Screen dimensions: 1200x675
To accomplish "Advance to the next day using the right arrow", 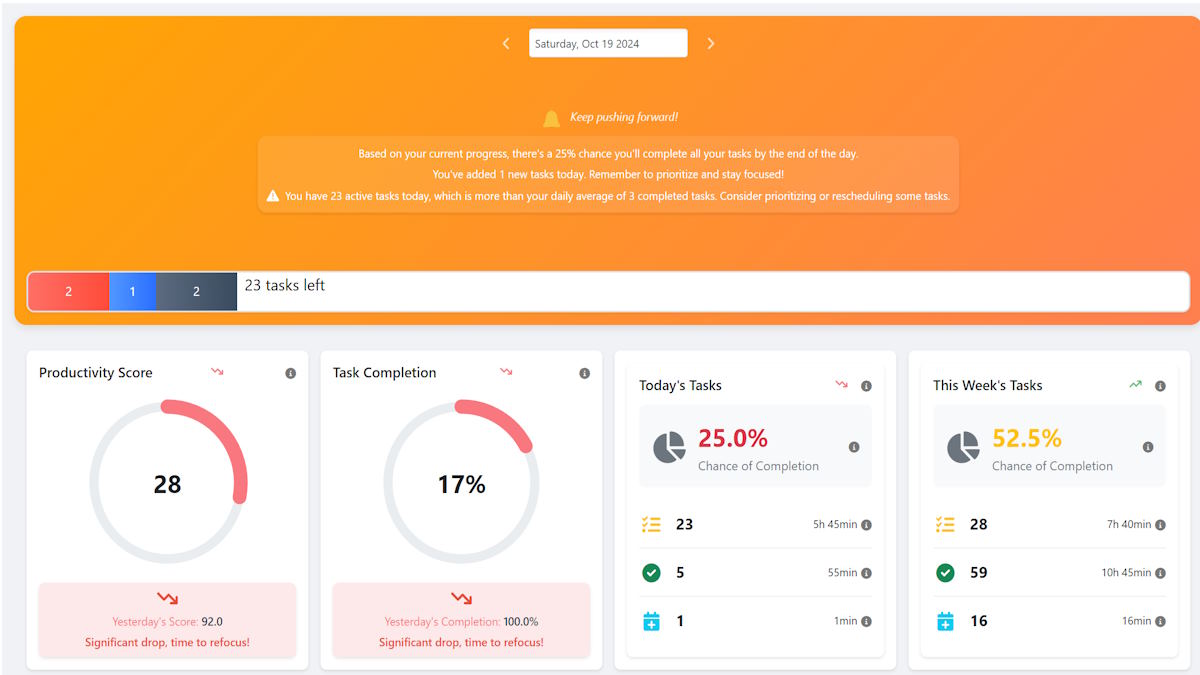I will click(x=711, y=43).
